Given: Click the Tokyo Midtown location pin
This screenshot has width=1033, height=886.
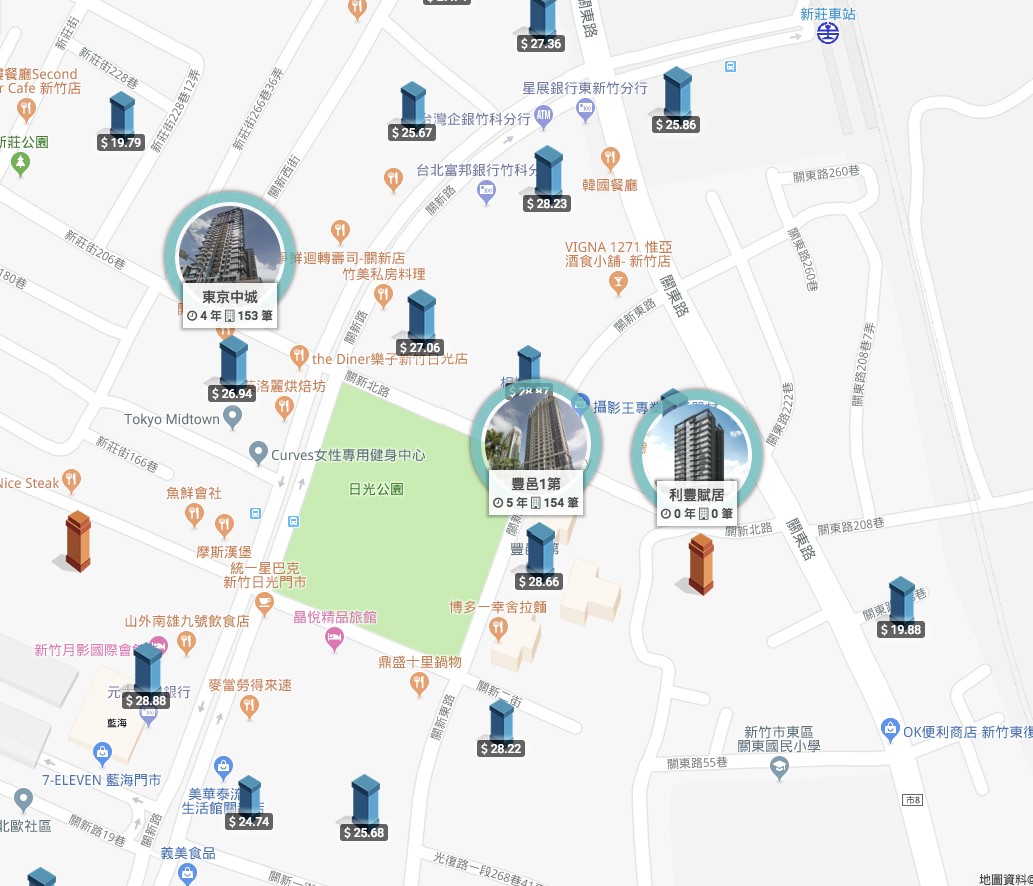Looking at the screenshot, I should [233, 418].
